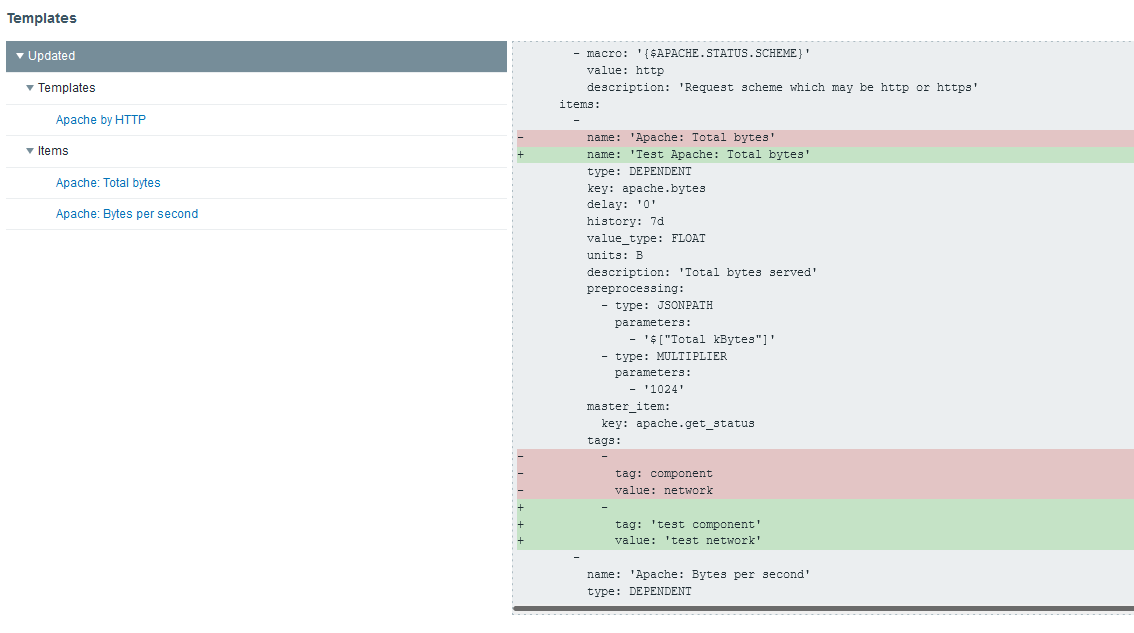Click the line tags:
This screenshot has width=1134, height=633.
604,440
